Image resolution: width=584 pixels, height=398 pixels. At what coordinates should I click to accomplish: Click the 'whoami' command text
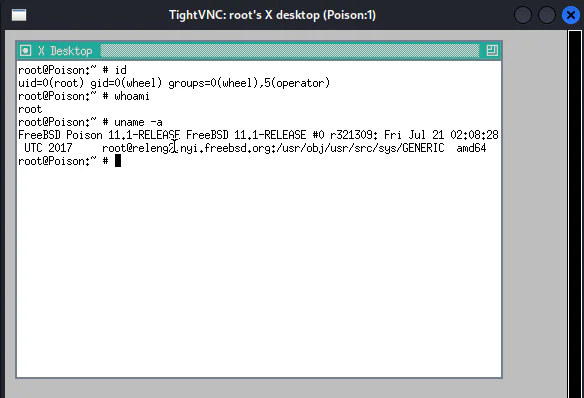(x=132, y=96)
